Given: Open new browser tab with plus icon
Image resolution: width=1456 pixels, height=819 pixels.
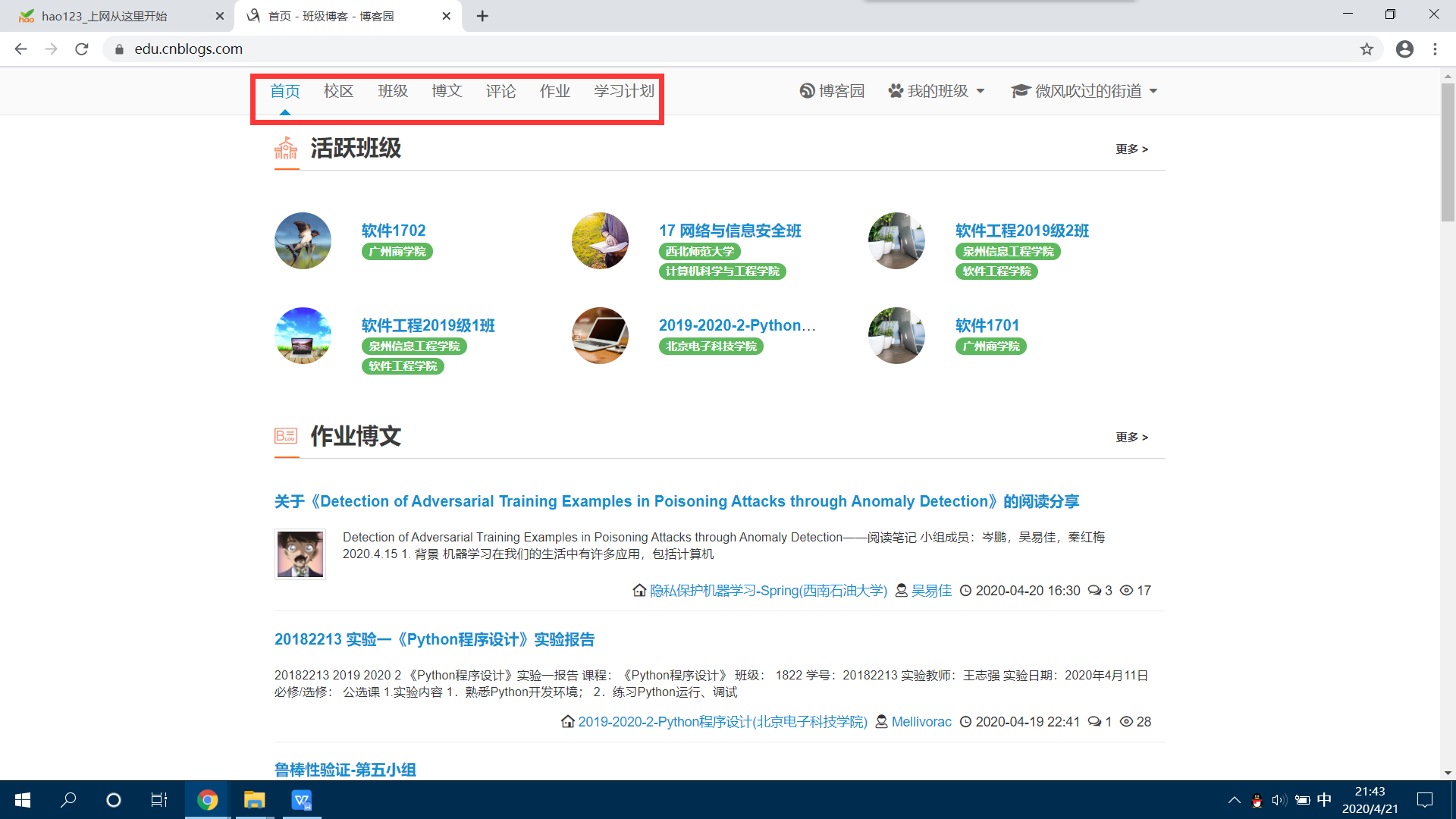Looking at the screenshot, I should click(482, 16).
